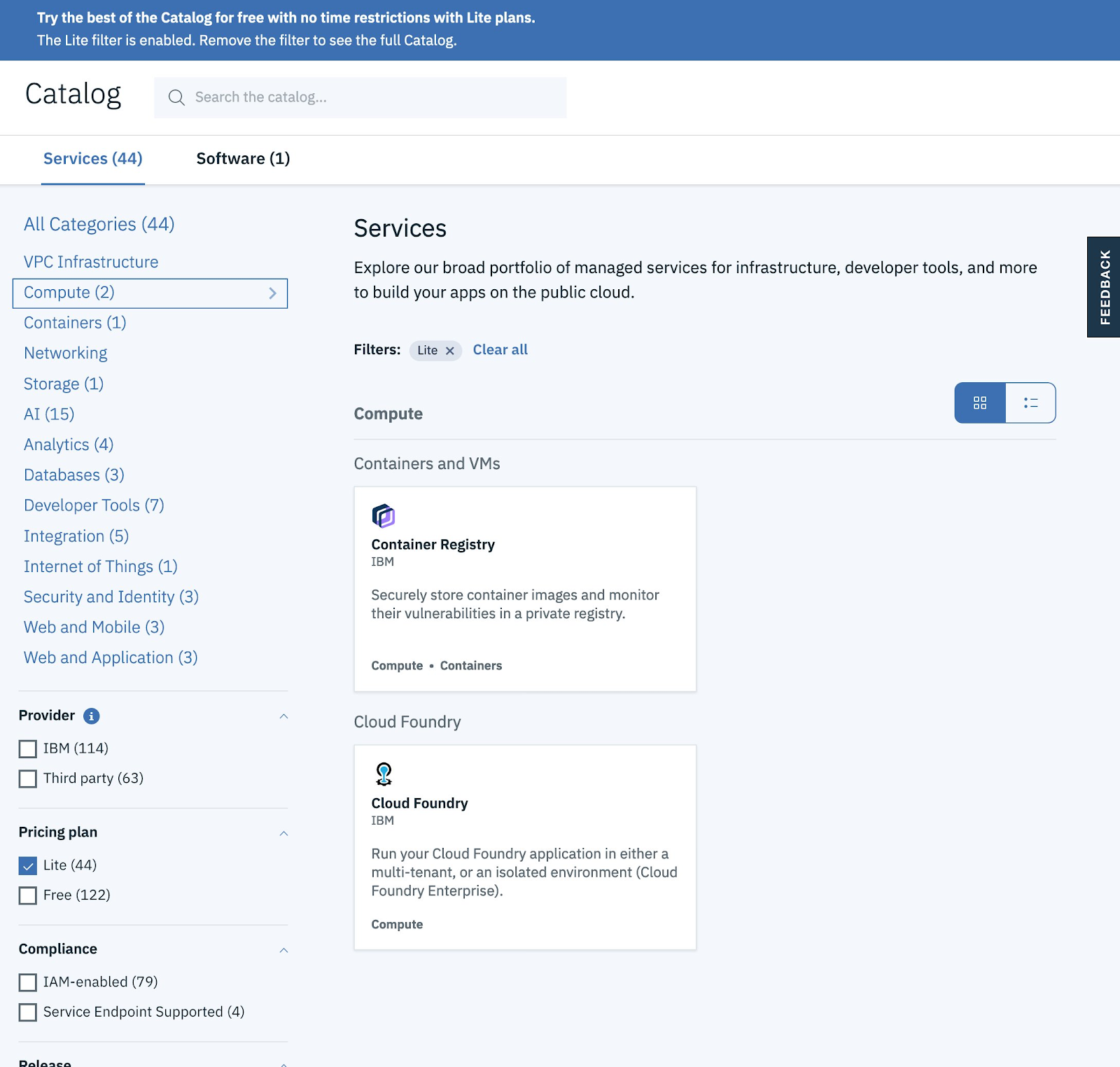This screenshot has width=1120, height=1067.
Task: Select the Internet of Things (1) category
Action: point(101,566)
